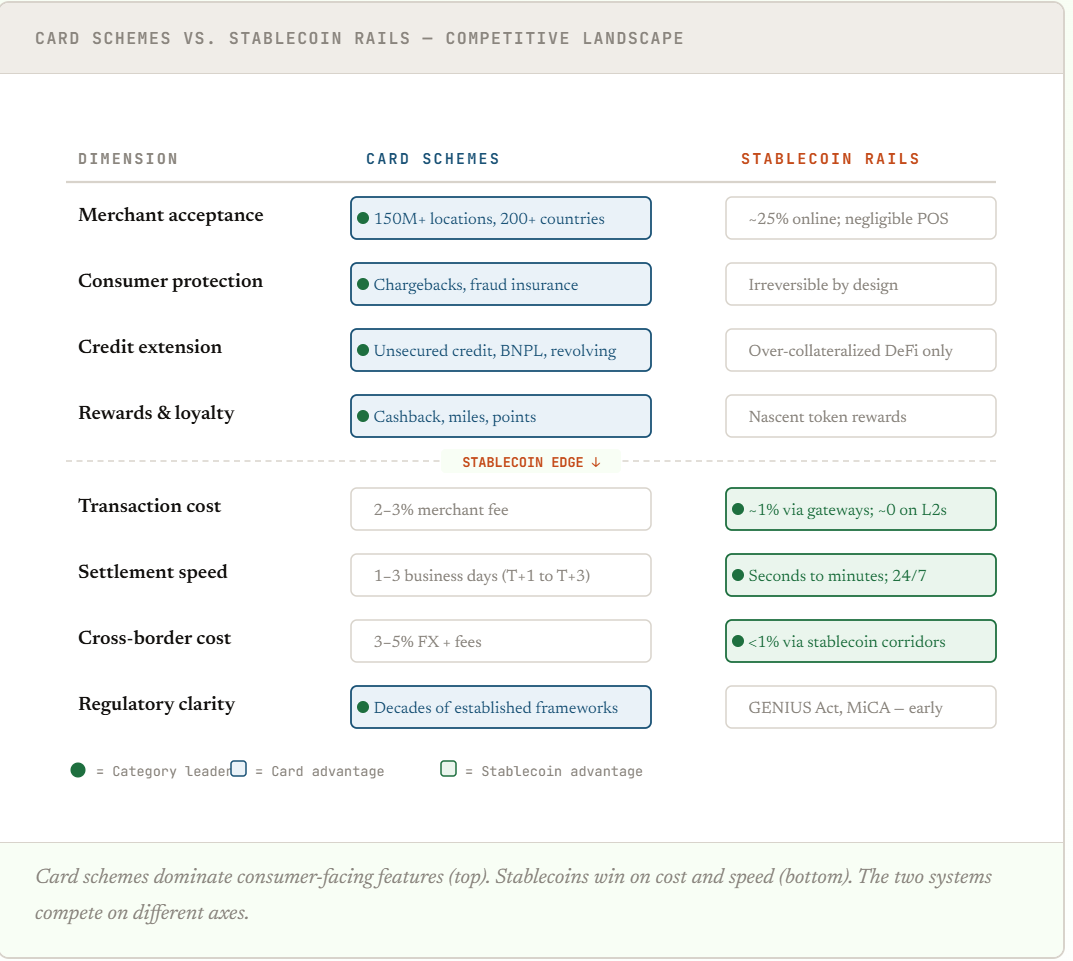
Task: Click the "GENIUS Act, MiCA — early" cell
Action: click(x=860, y=707)
